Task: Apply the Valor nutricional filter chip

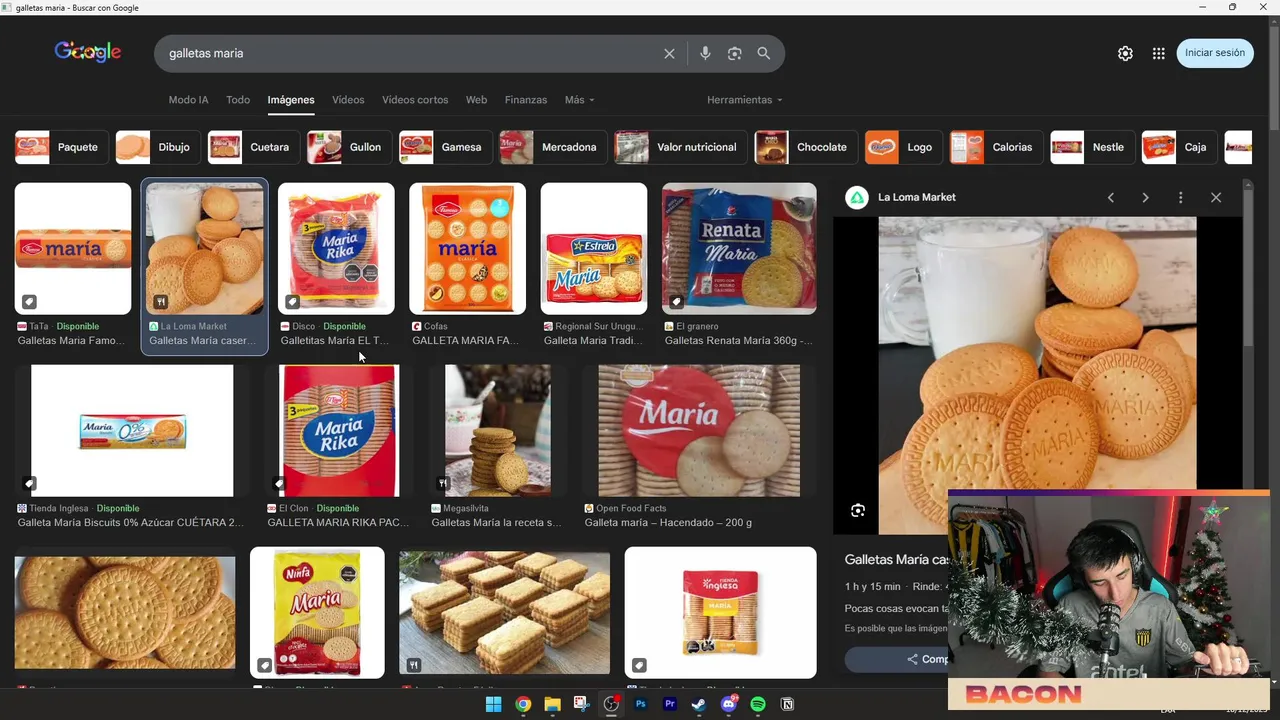Action: [x=680, y=147]
